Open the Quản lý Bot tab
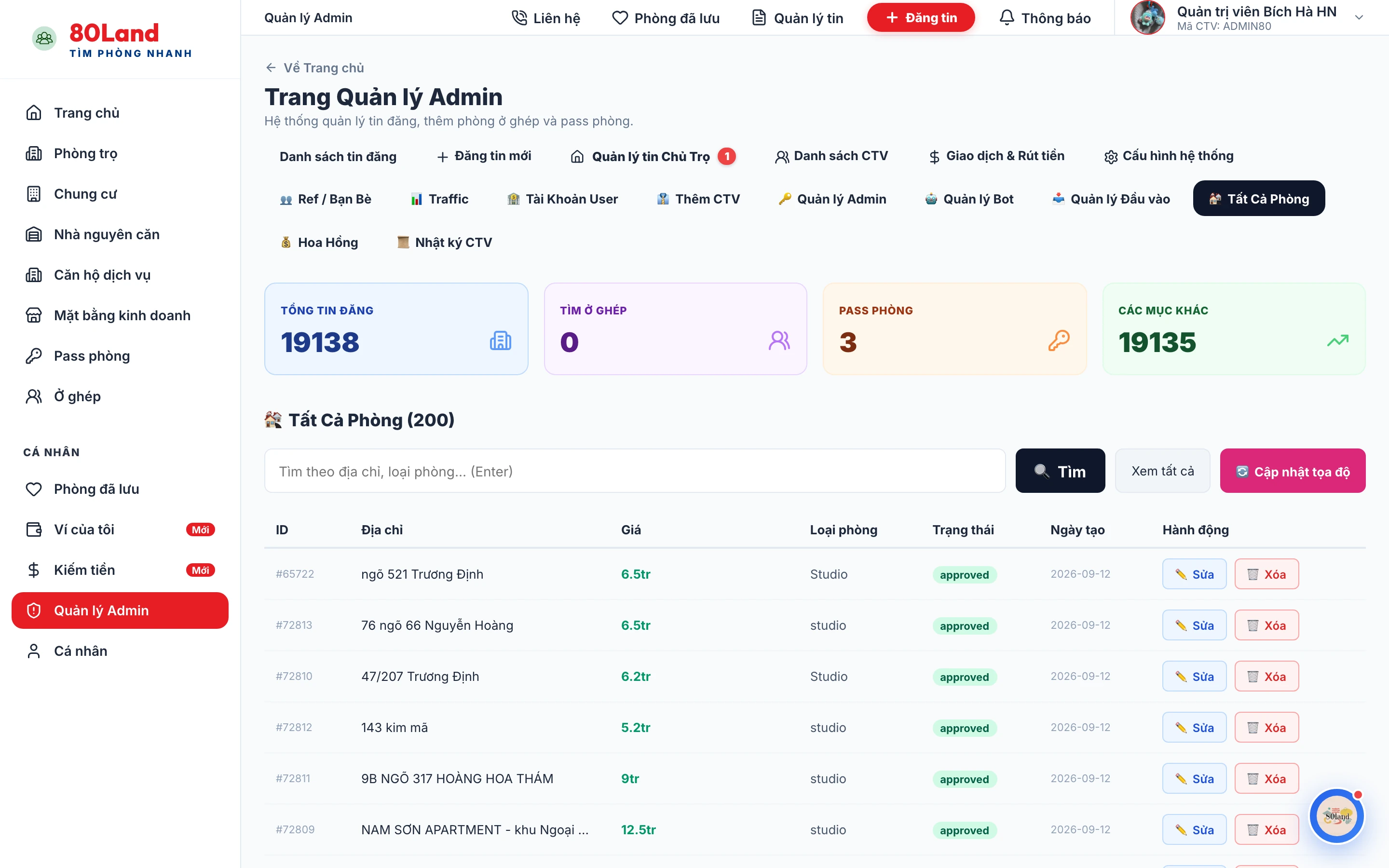1389x868 pixels. [x=969, y=199]
